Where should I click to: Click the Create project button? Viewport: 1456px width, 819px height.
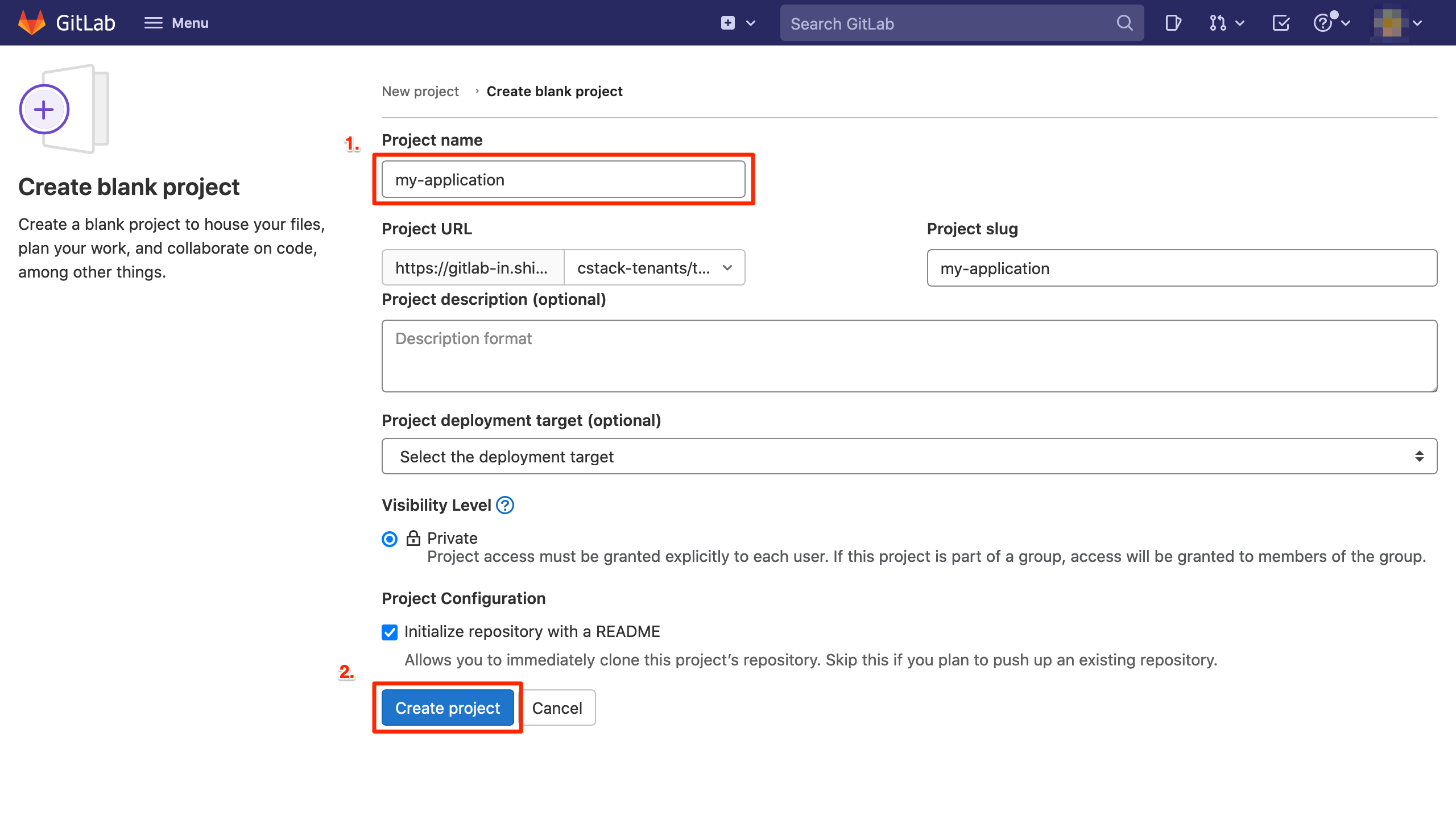[x=448, y=708]
